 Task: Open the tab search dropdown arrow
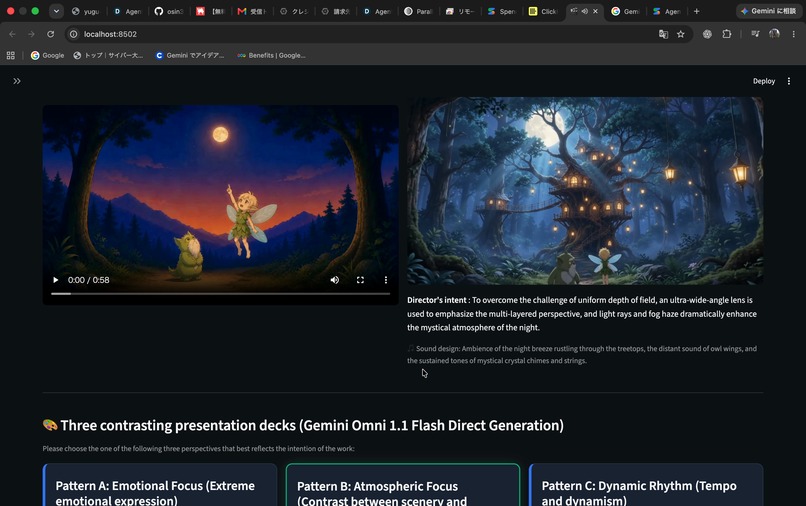pyautogui.click(x=56, y=11)
